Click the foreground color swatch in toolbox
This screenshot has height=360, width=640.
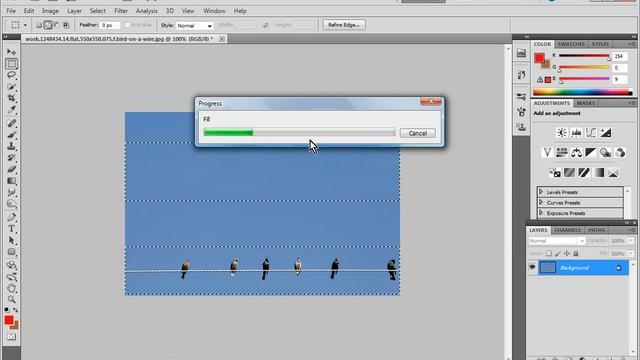9,320
